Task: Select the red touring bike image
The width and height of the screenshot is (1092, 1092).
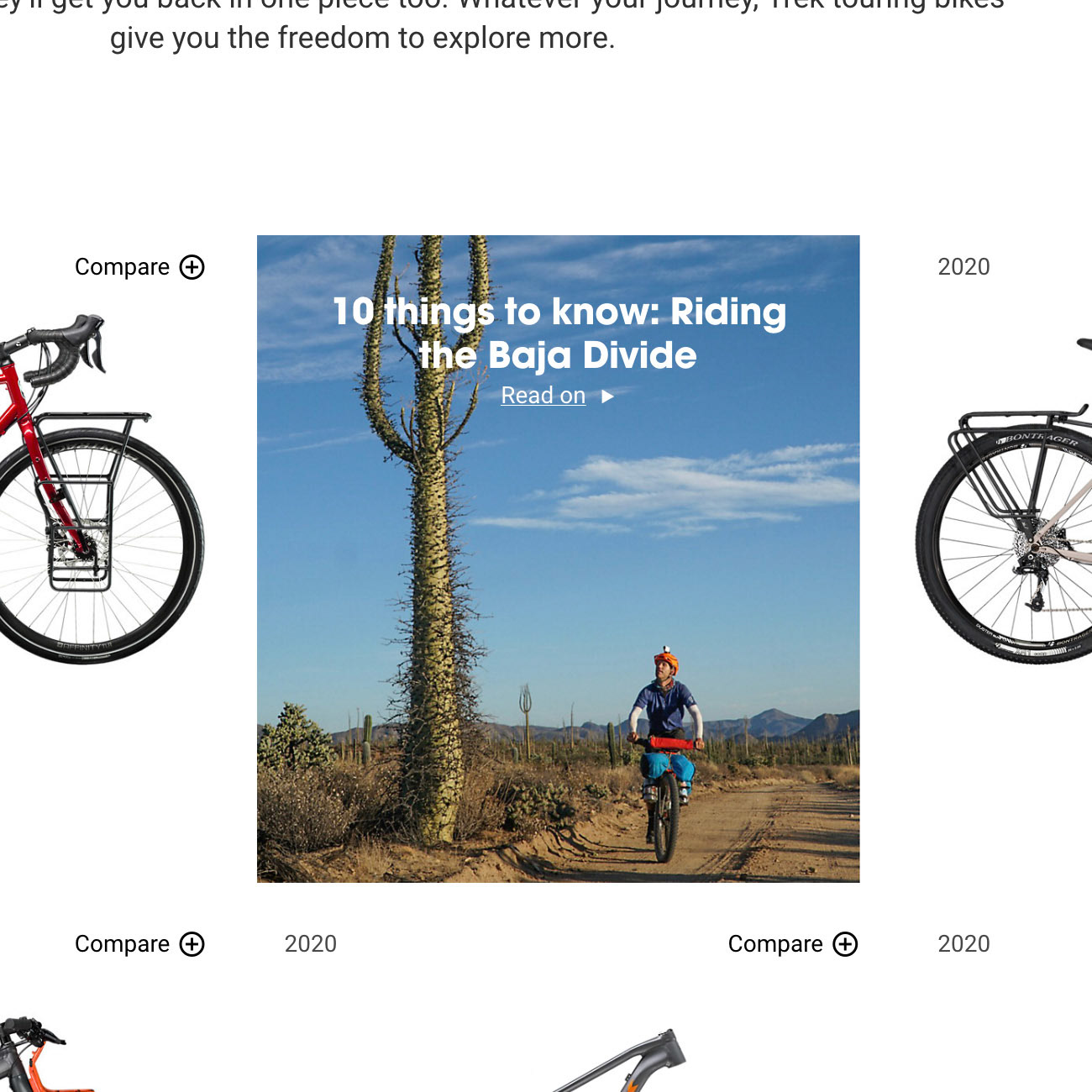Action: click(102, 489)
